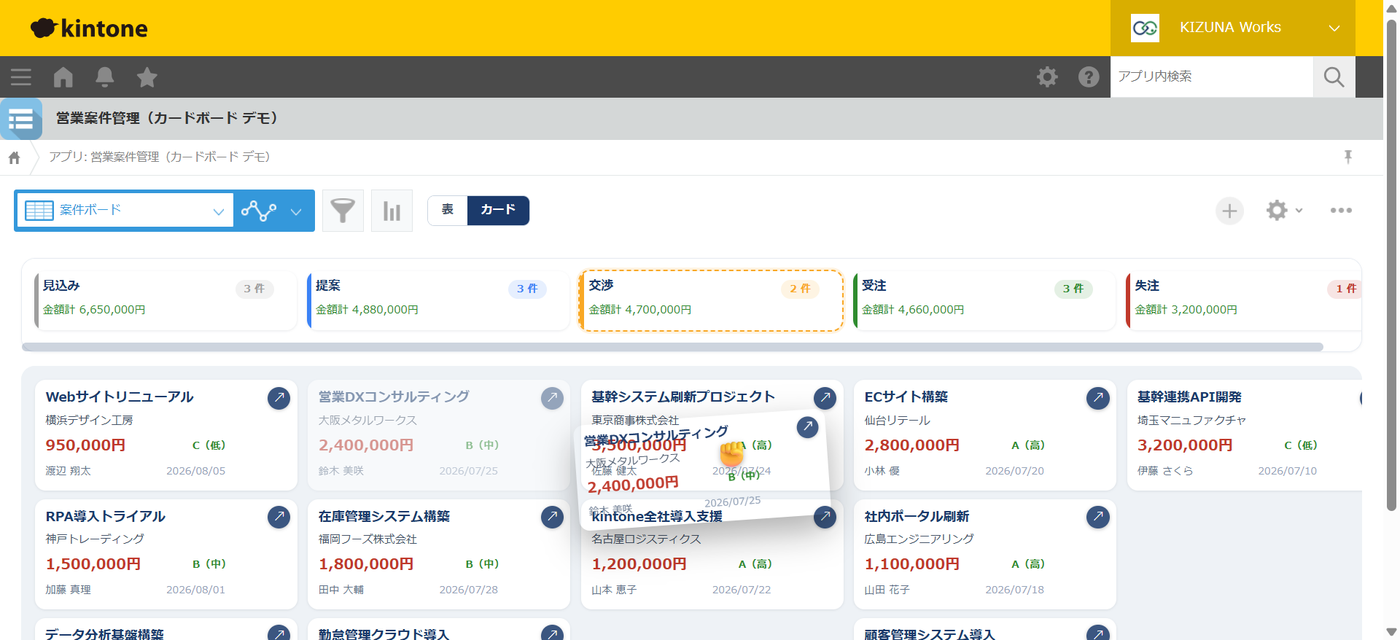Open the hamburger menu icon
The height and width of the screenshot is (640, 1400).
21,77
